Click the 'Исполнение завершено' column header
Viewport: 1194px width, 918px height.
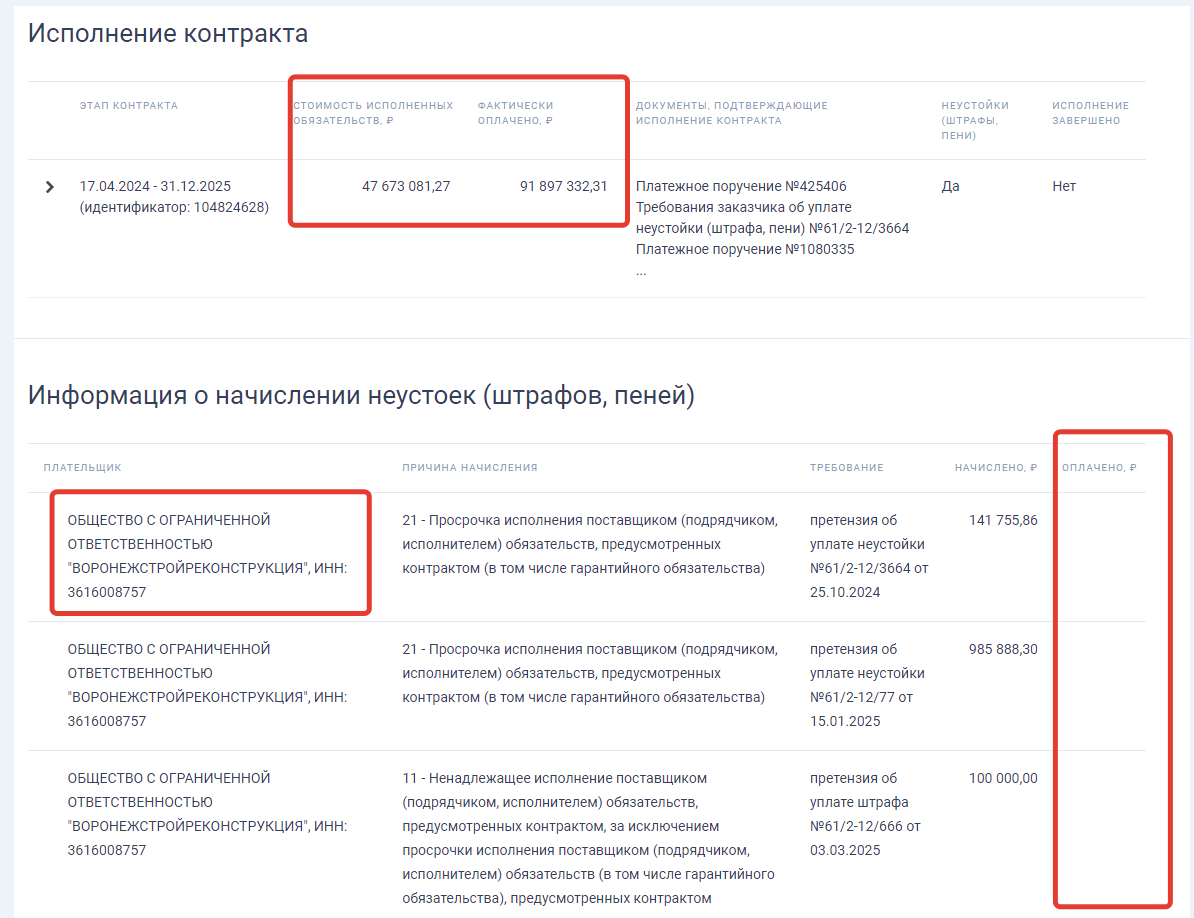[1090, 113]
